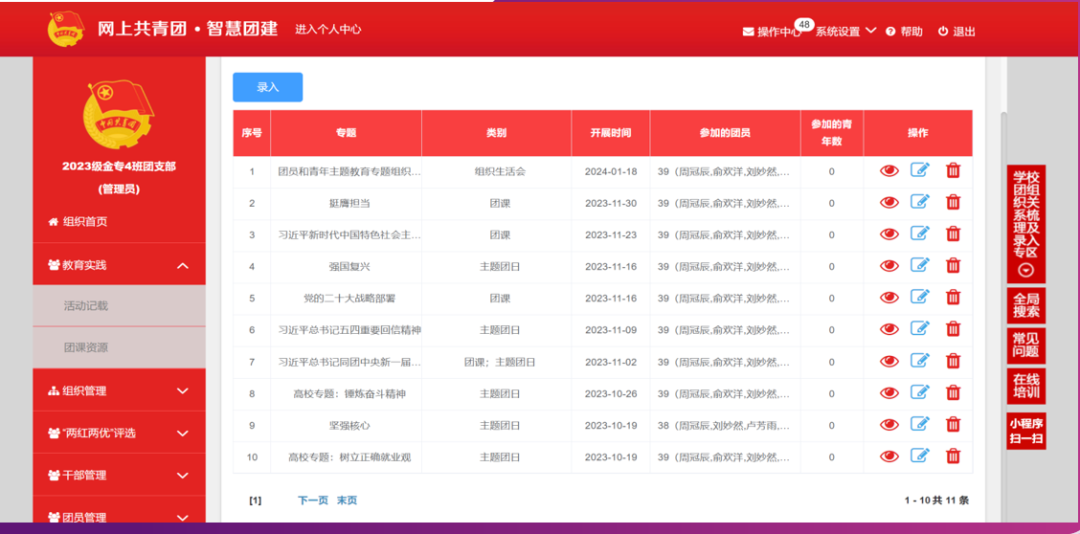Expand the 组织管理 sidebar section

click(182, 391)
